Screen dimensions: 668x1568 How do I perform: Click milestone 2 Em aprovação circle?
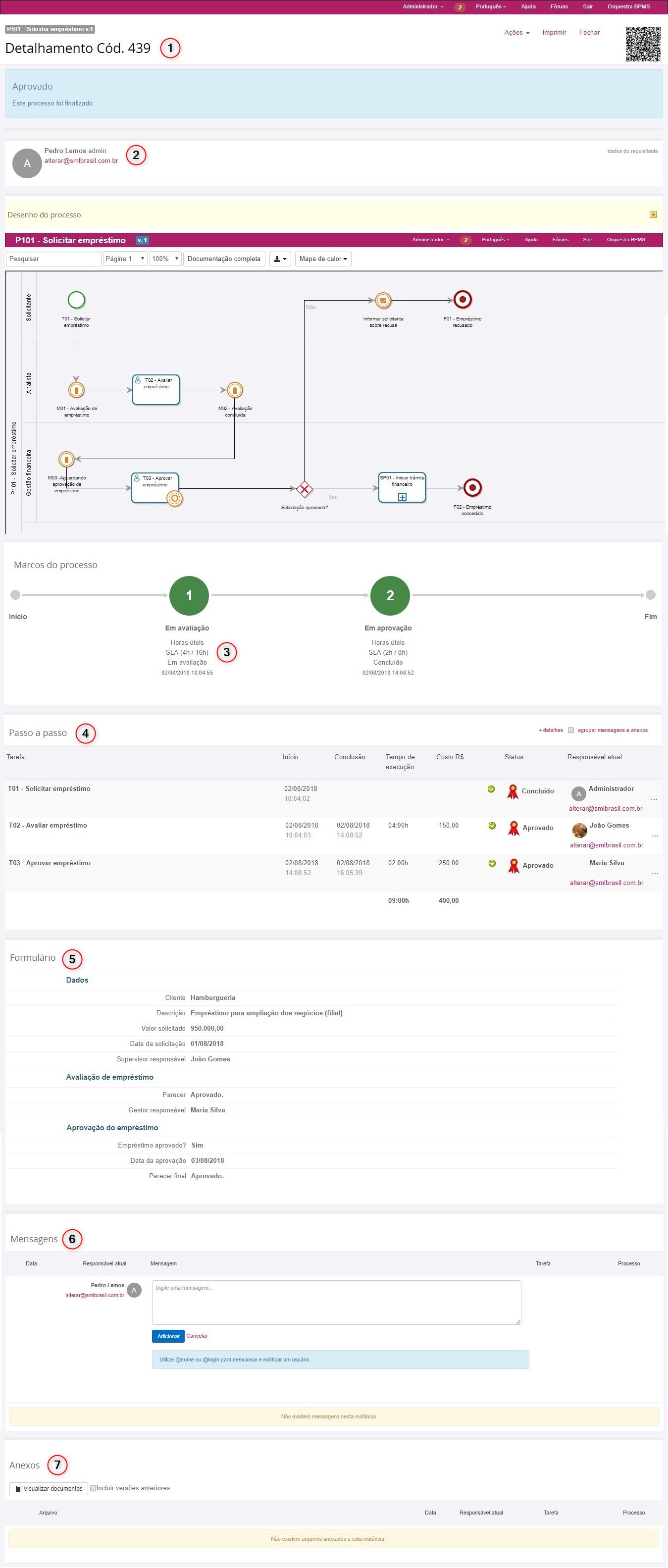point(390,595)
